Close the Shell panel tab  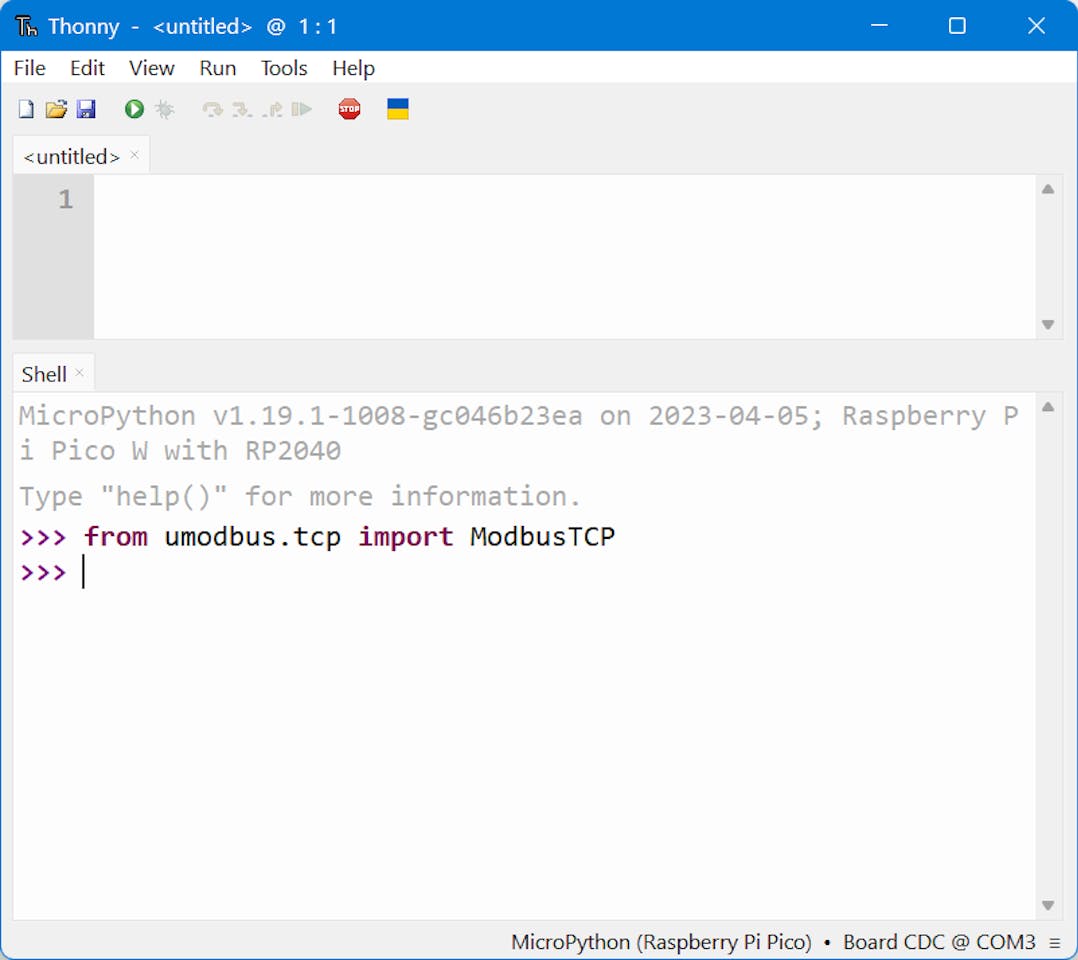[x=80, y=373]
